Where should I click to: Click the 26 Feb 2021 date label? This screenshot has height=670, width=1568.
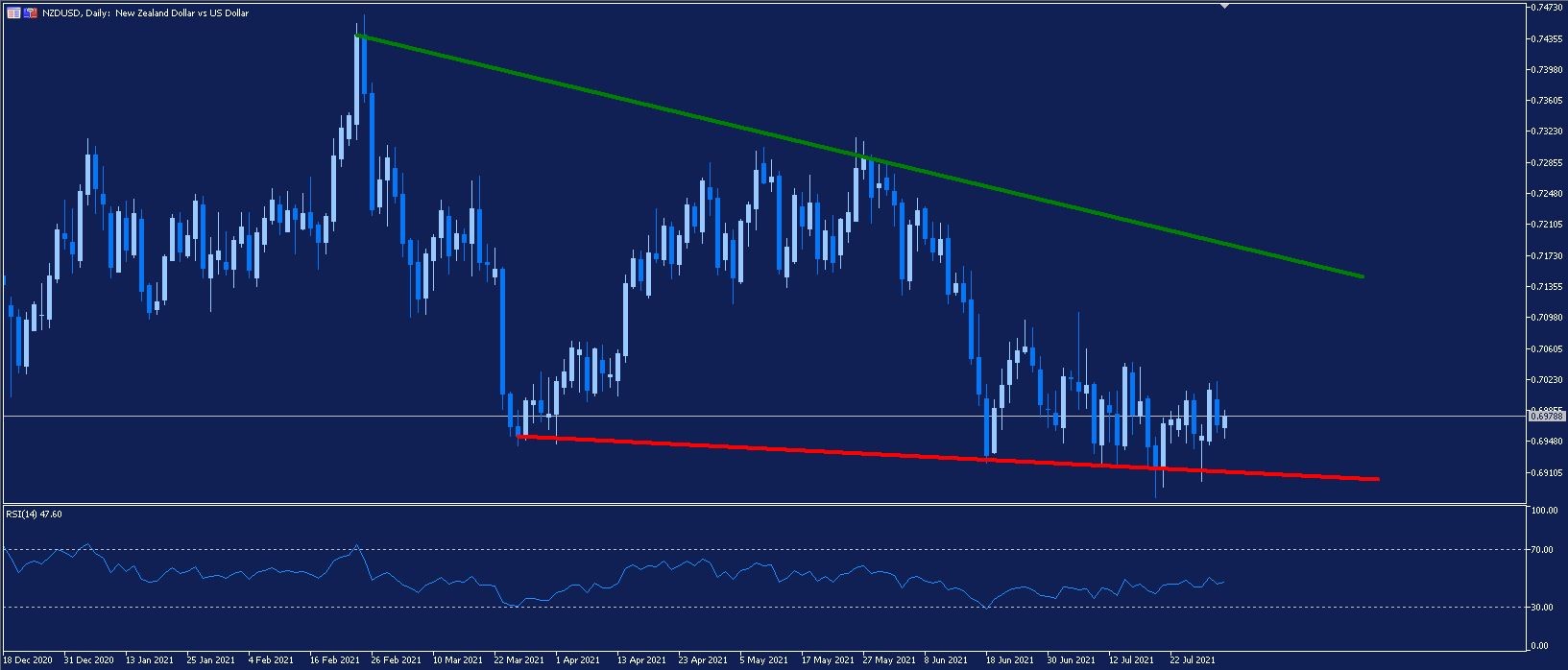[397, 660]
